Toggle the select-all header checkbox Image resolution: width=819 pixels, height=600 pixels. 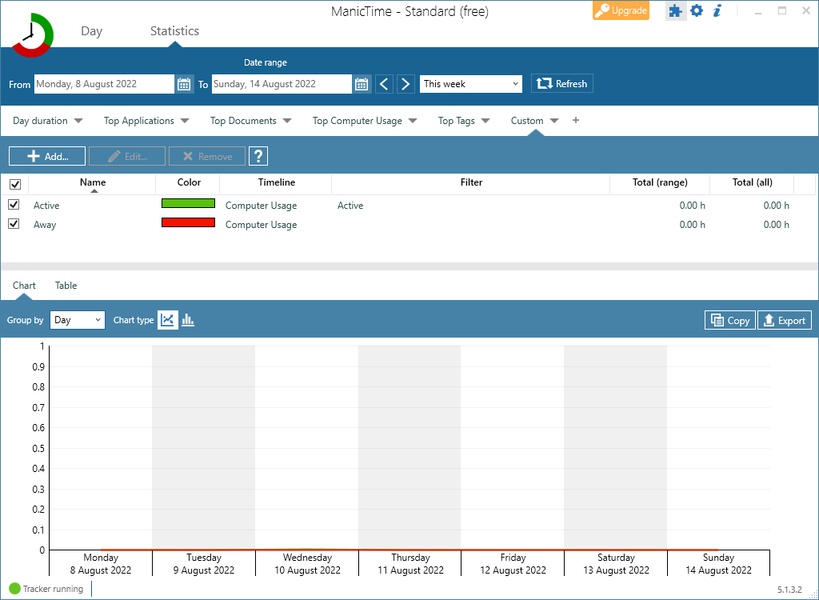(14, 184)
